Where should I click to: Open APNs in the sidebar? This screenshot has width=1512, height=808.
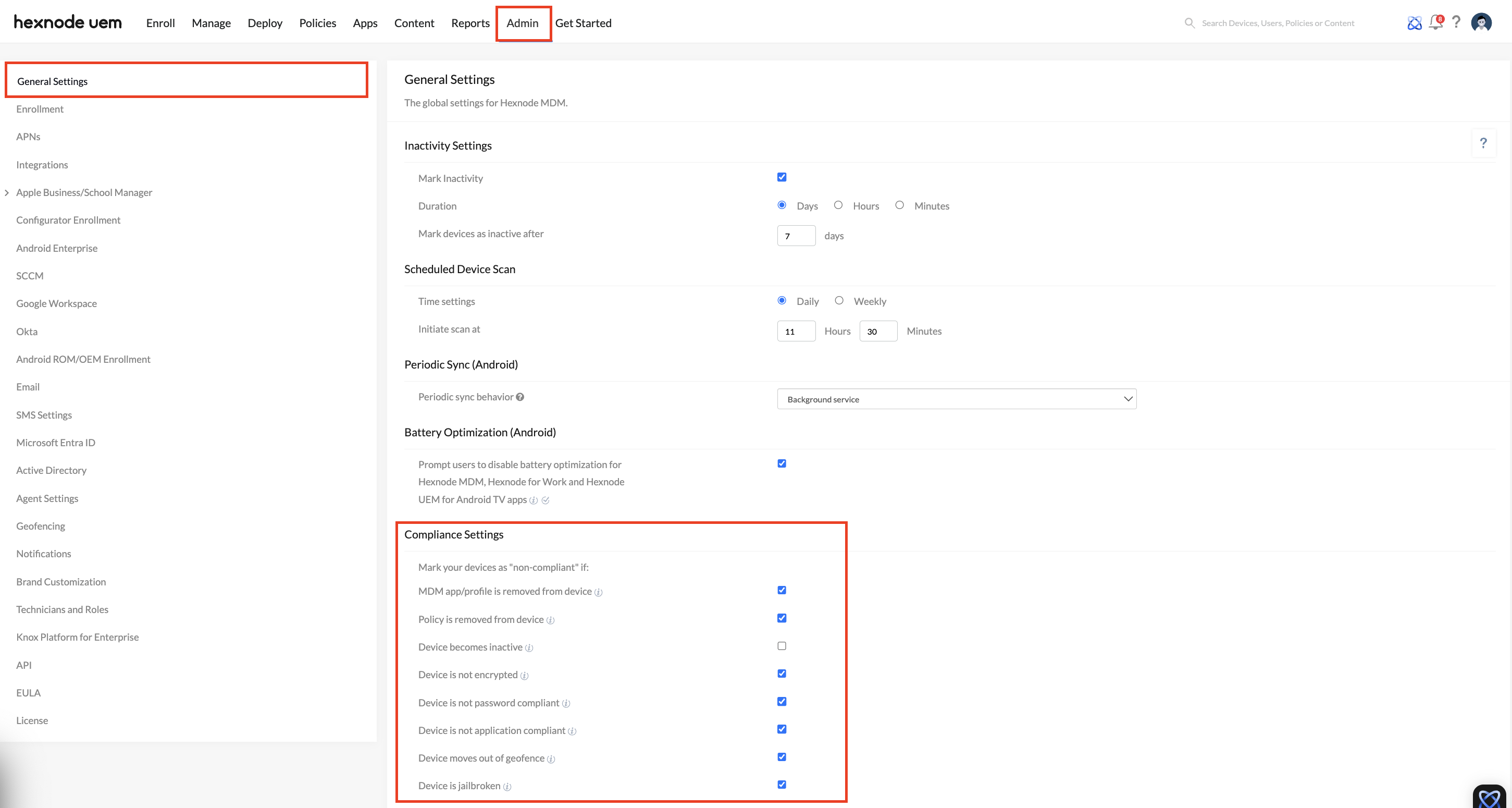coord(28,137)
